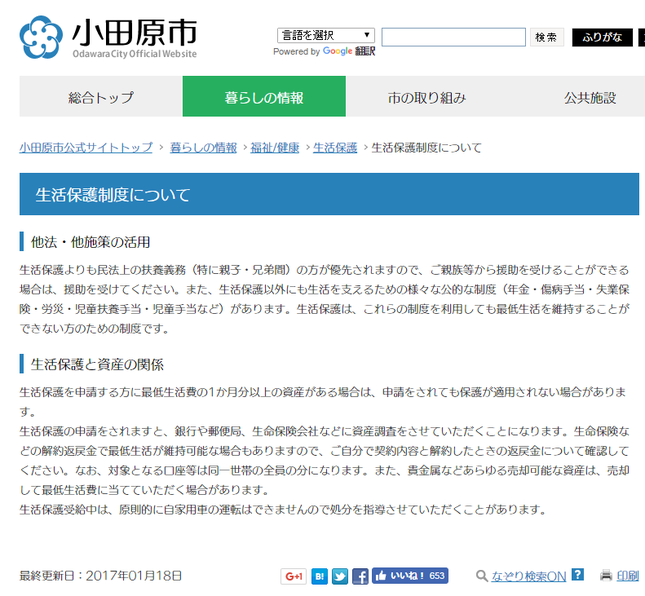Open the 言語を選択 language dropdown
Viewport: 645px width, 596px height.
click(325, 36)
